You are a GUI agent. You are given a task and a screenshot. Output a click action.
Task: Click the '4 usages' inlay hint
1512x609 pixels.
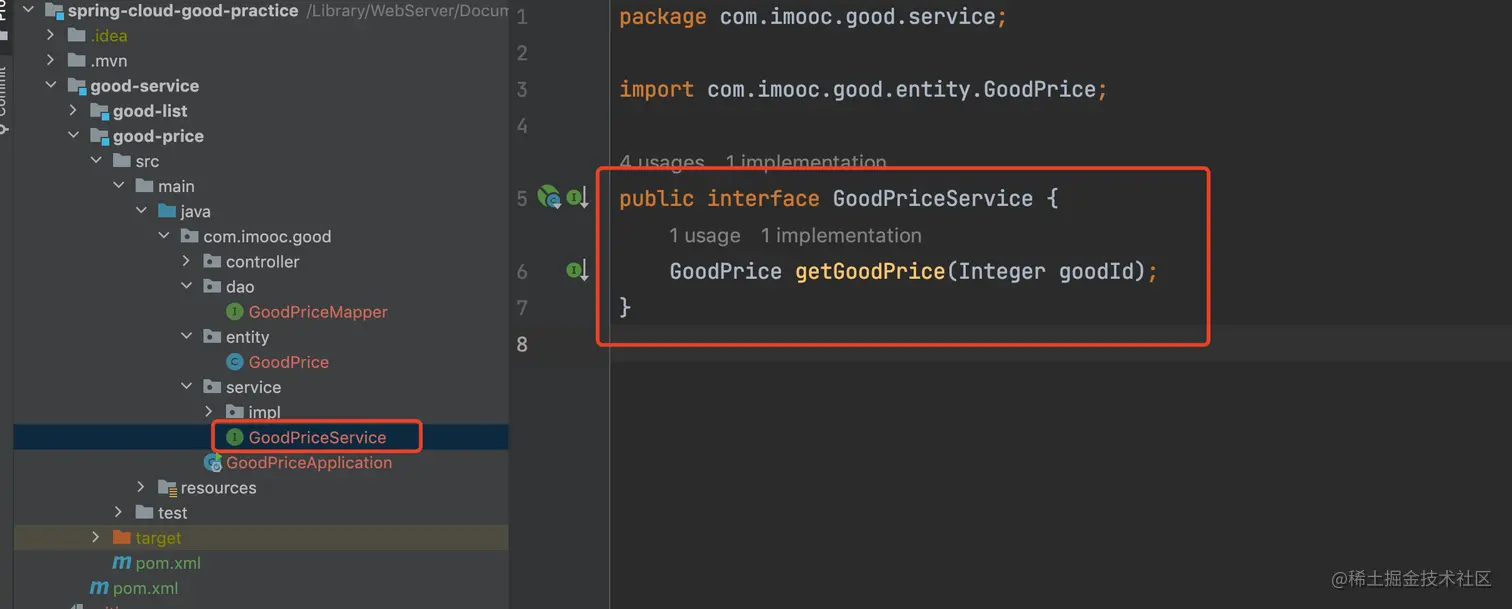click(x=661, y=162)
